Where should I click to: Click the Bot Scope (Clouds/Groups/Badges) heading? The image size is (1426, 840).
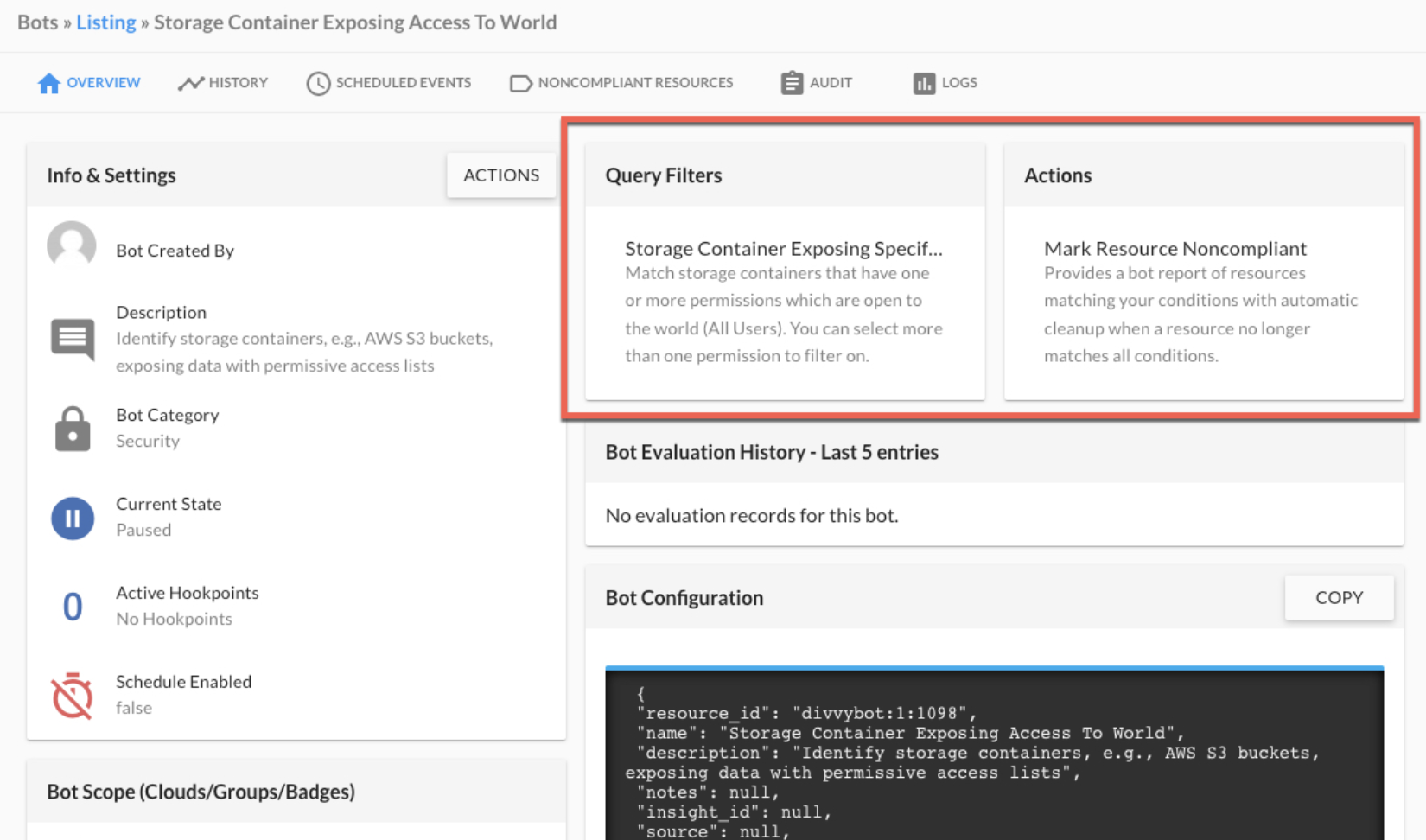(x=201, y=792)
